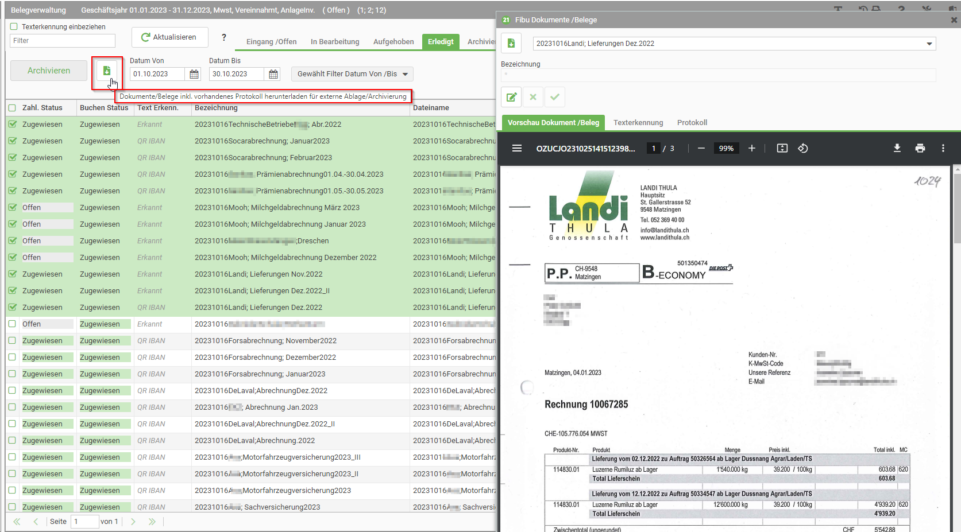This screenshot has height=532, width=961.
Task: Switch to In Bearbeitung tab
Action: coord(335,42)
